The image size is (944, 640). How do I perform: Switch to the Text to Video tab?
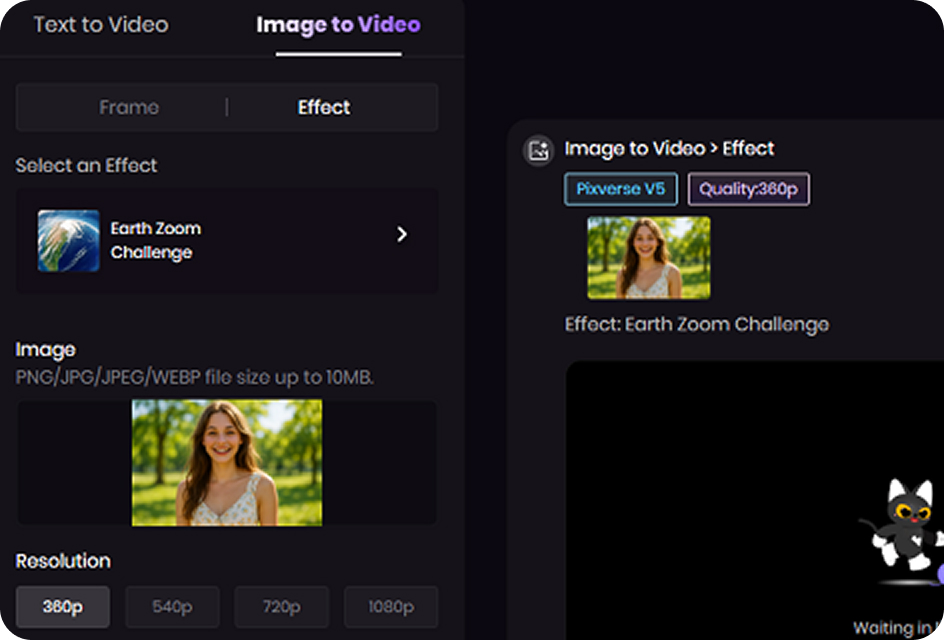coord(100,26)
